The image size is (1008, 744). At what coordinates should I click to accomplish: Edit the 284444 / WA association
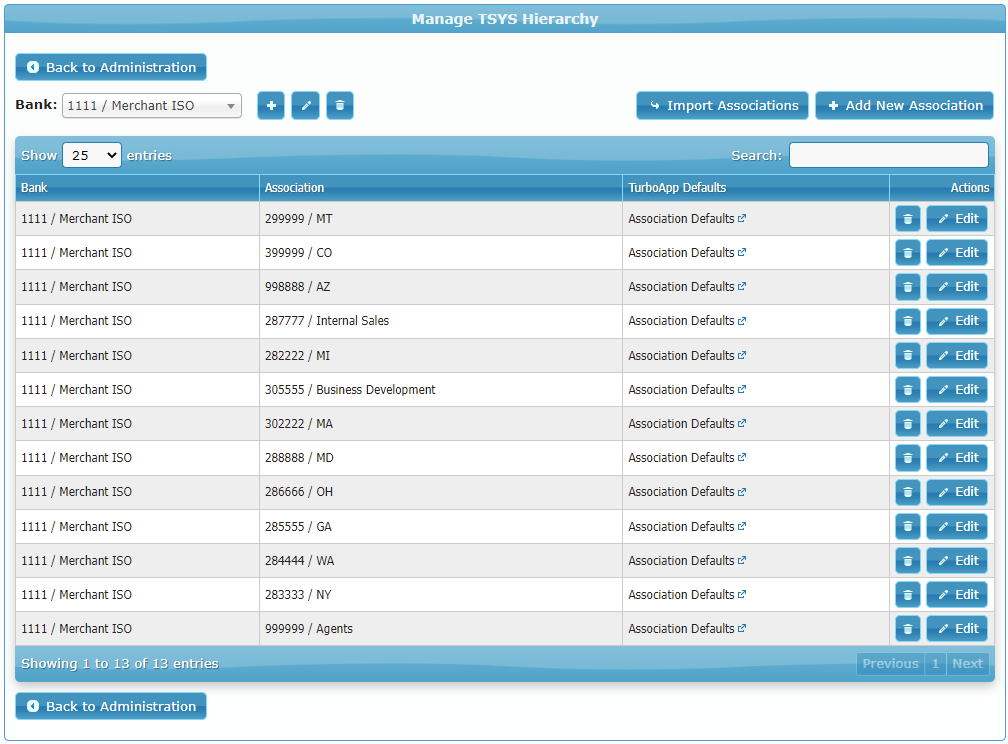957,561
